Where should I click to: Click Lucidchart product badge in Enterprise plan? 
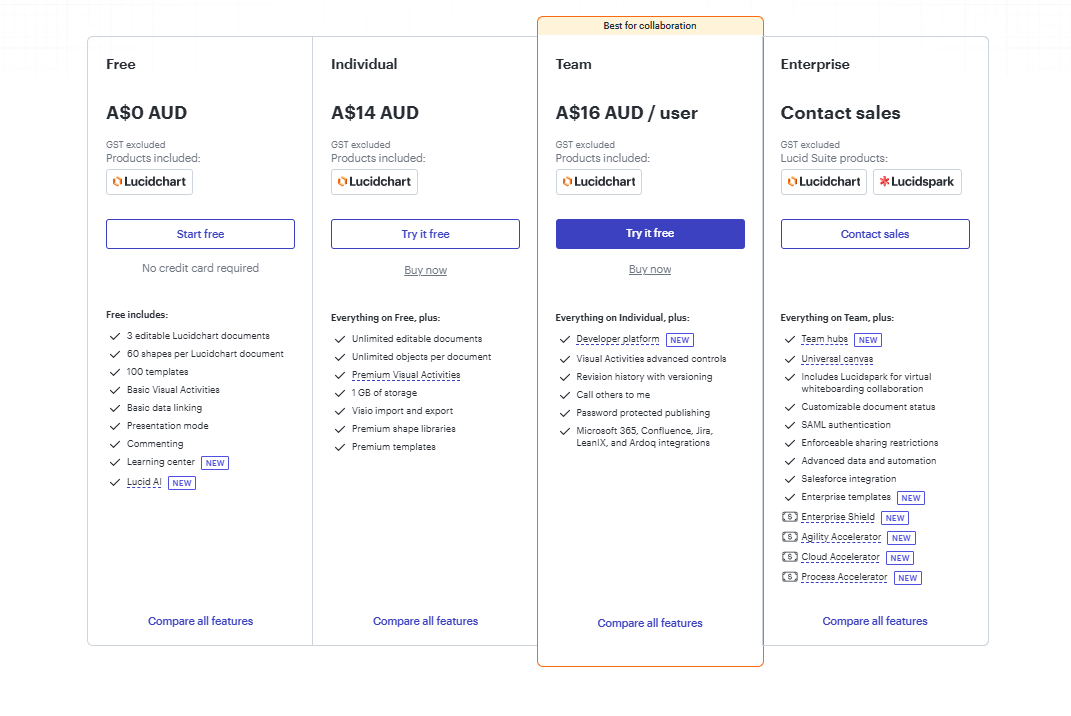tap(824, 182)
